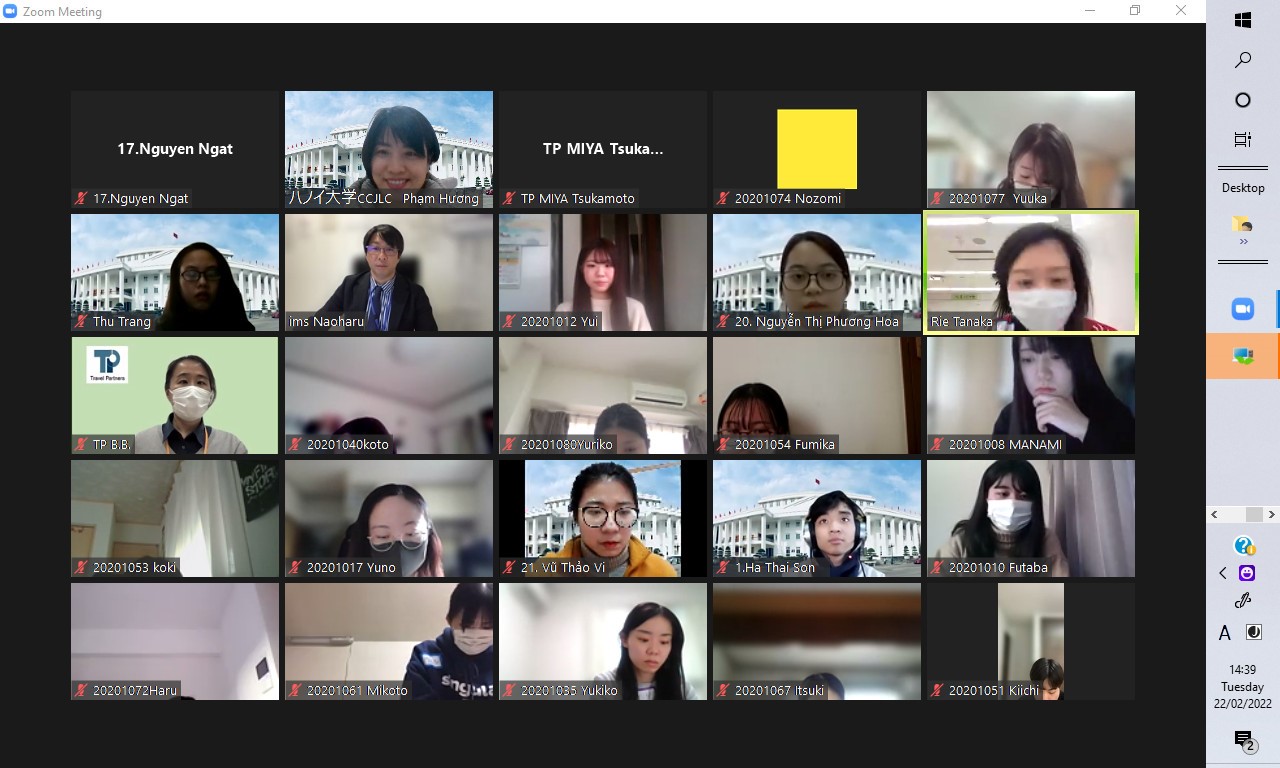This screenshot has width=1280, height=768.
Task: Select Rie Tanaka's highlighted video tile
Action: point(1031,272)
